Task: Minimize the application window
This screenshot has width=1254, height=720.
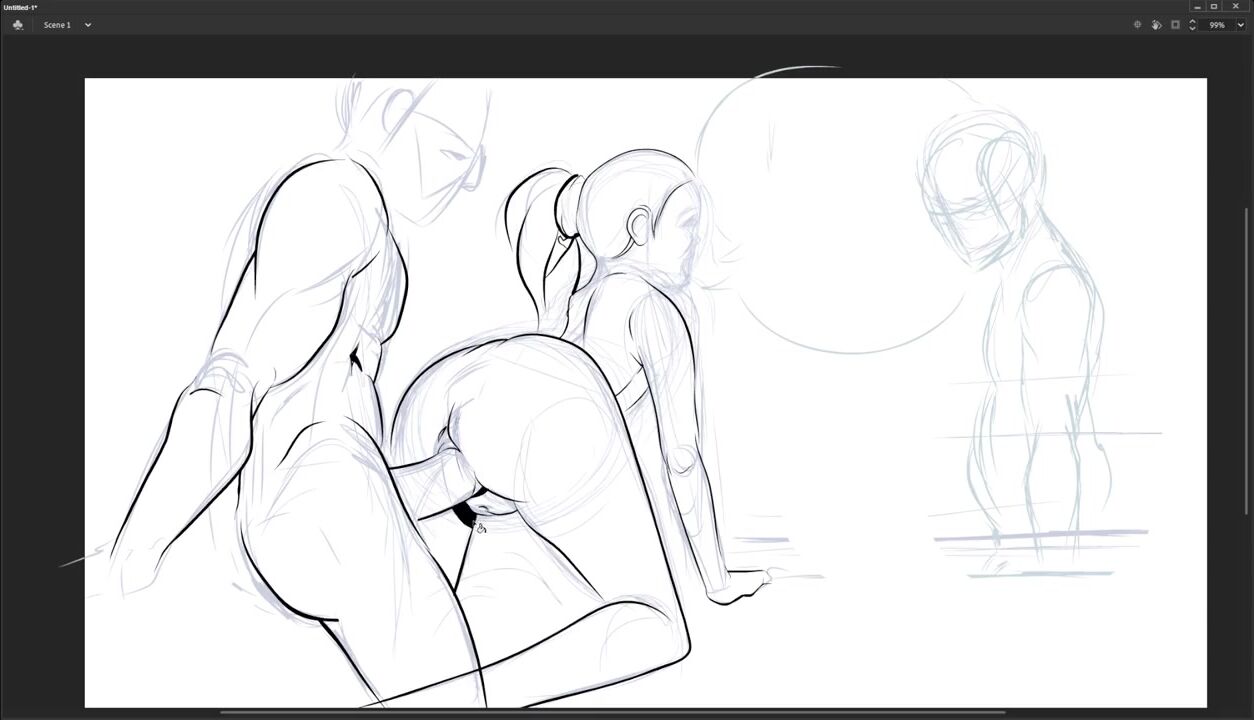Action: point(1197,7)
